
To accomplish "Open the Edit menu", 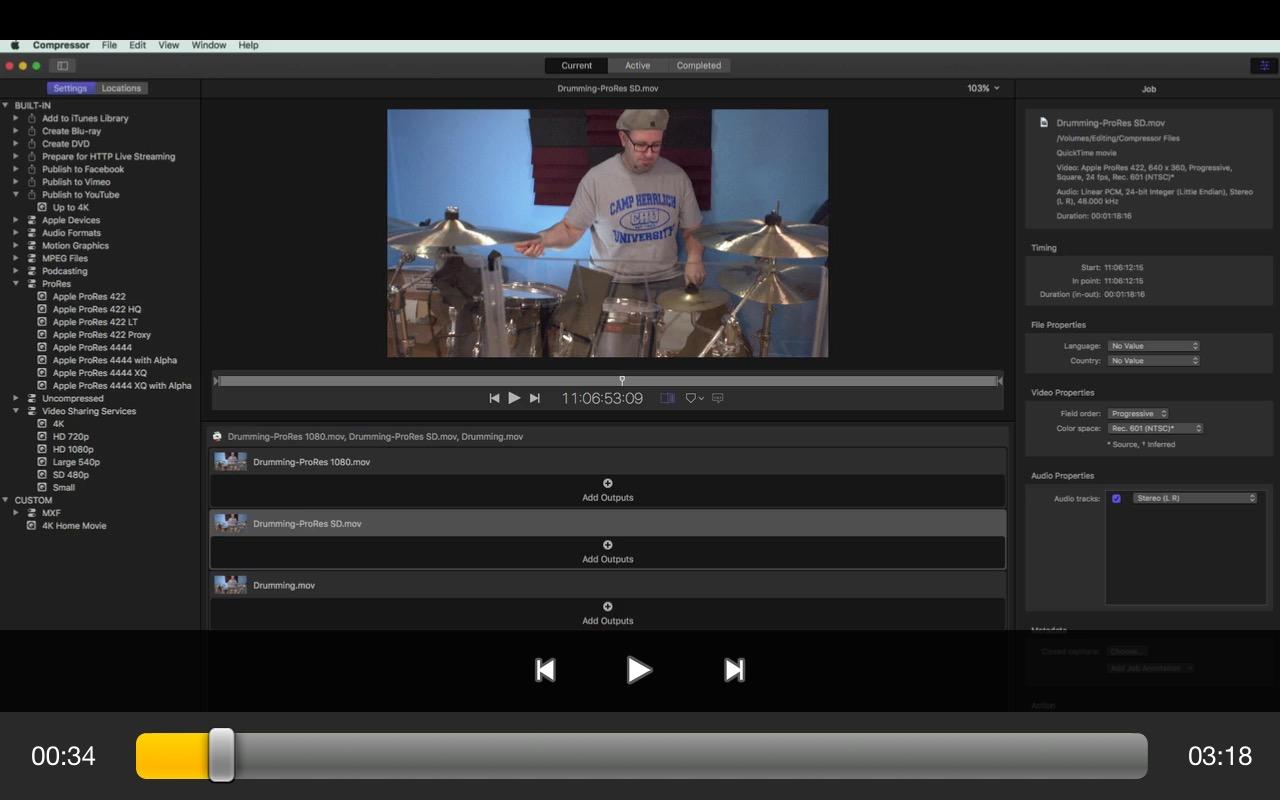I will 137,45.
